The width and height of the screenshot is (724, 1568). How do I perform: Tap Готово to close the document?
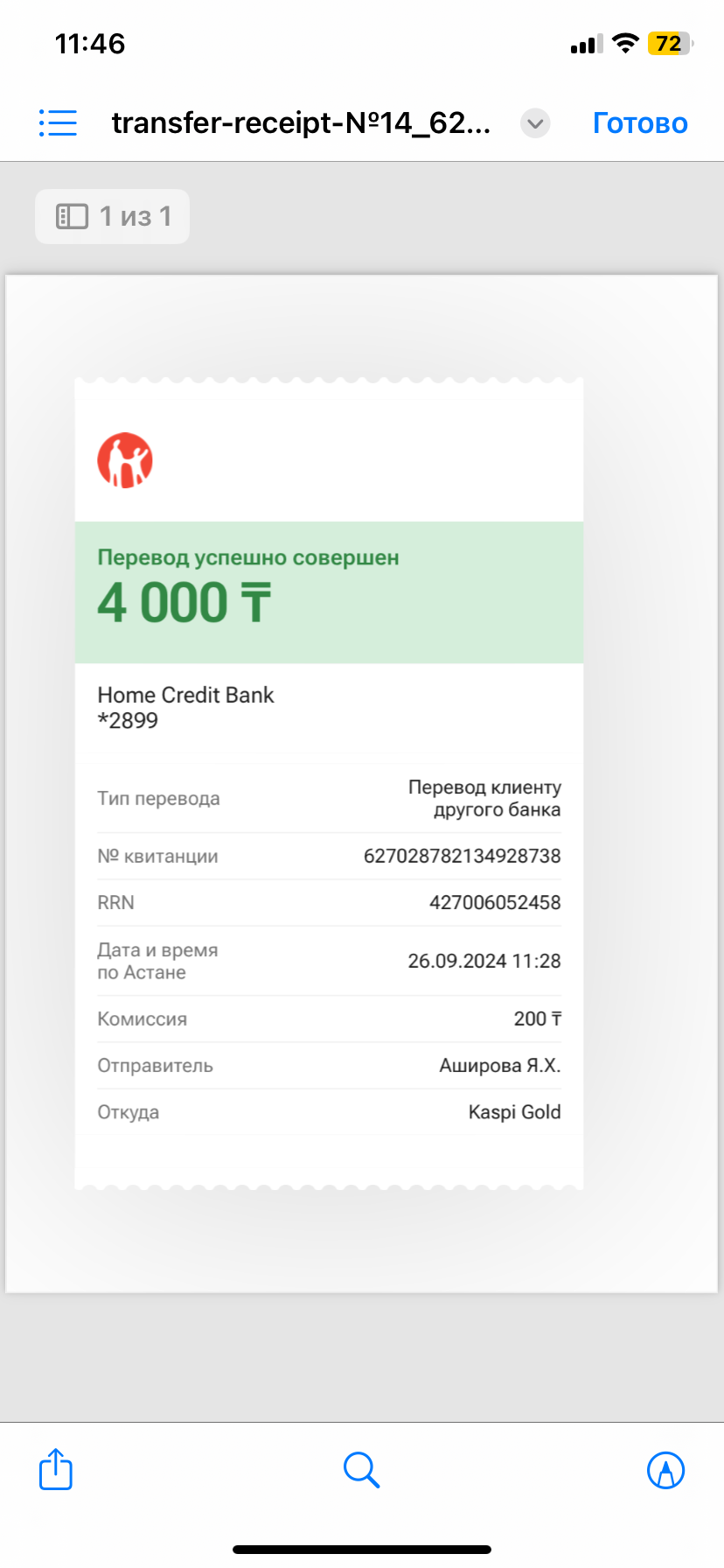tap(640, 123)
